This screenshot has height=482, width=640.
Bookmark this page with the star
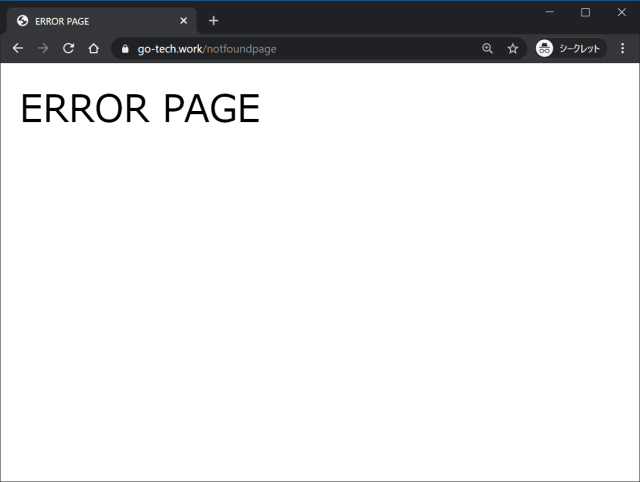(x=513, y=49)
